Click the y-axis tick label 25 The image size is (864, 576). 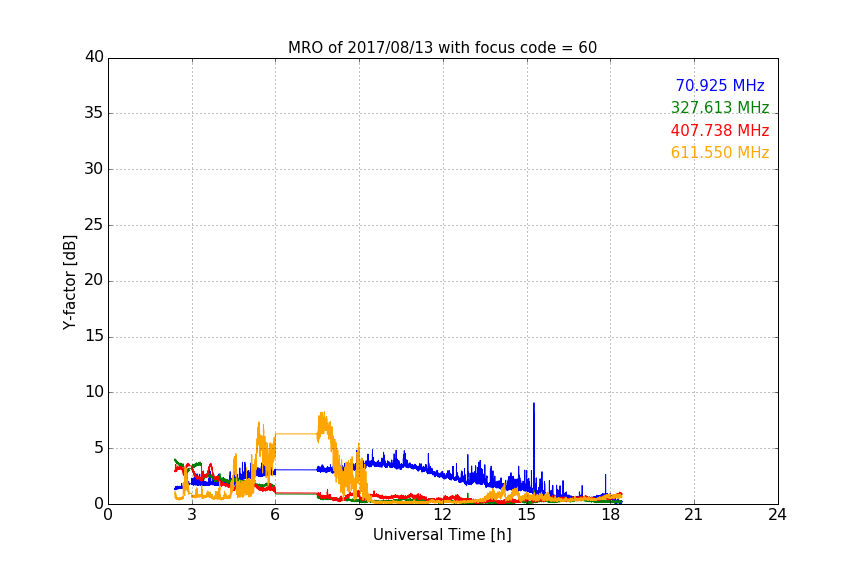[94, 224]
